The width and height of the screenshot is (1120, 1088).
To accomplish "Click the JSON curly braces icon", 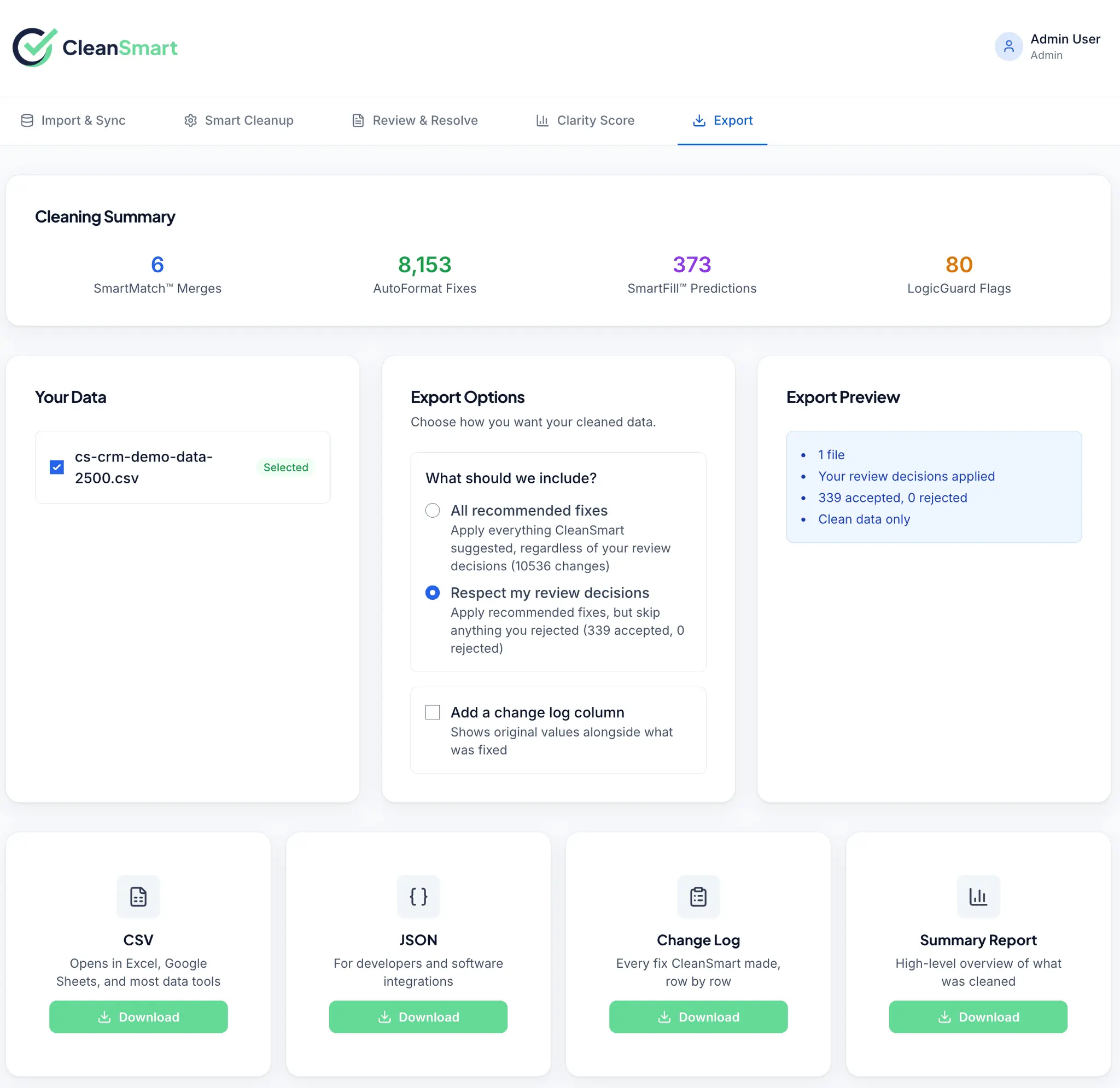I will point(418,897).
